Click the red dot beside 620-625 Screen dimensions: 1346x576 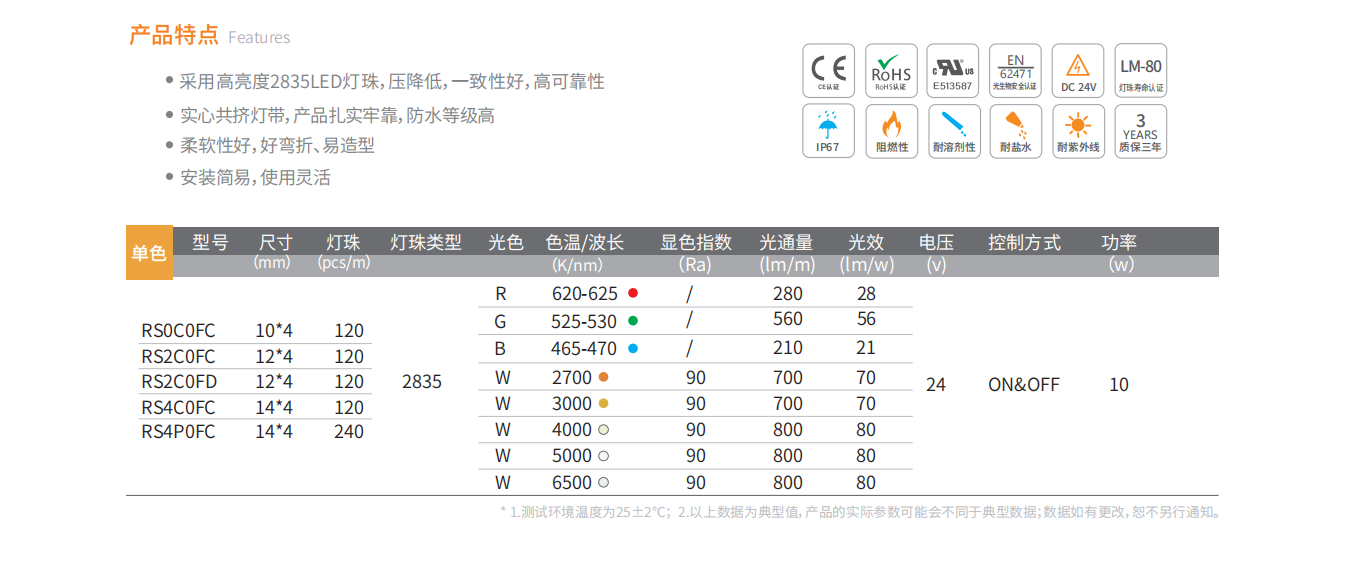[632, 294]
